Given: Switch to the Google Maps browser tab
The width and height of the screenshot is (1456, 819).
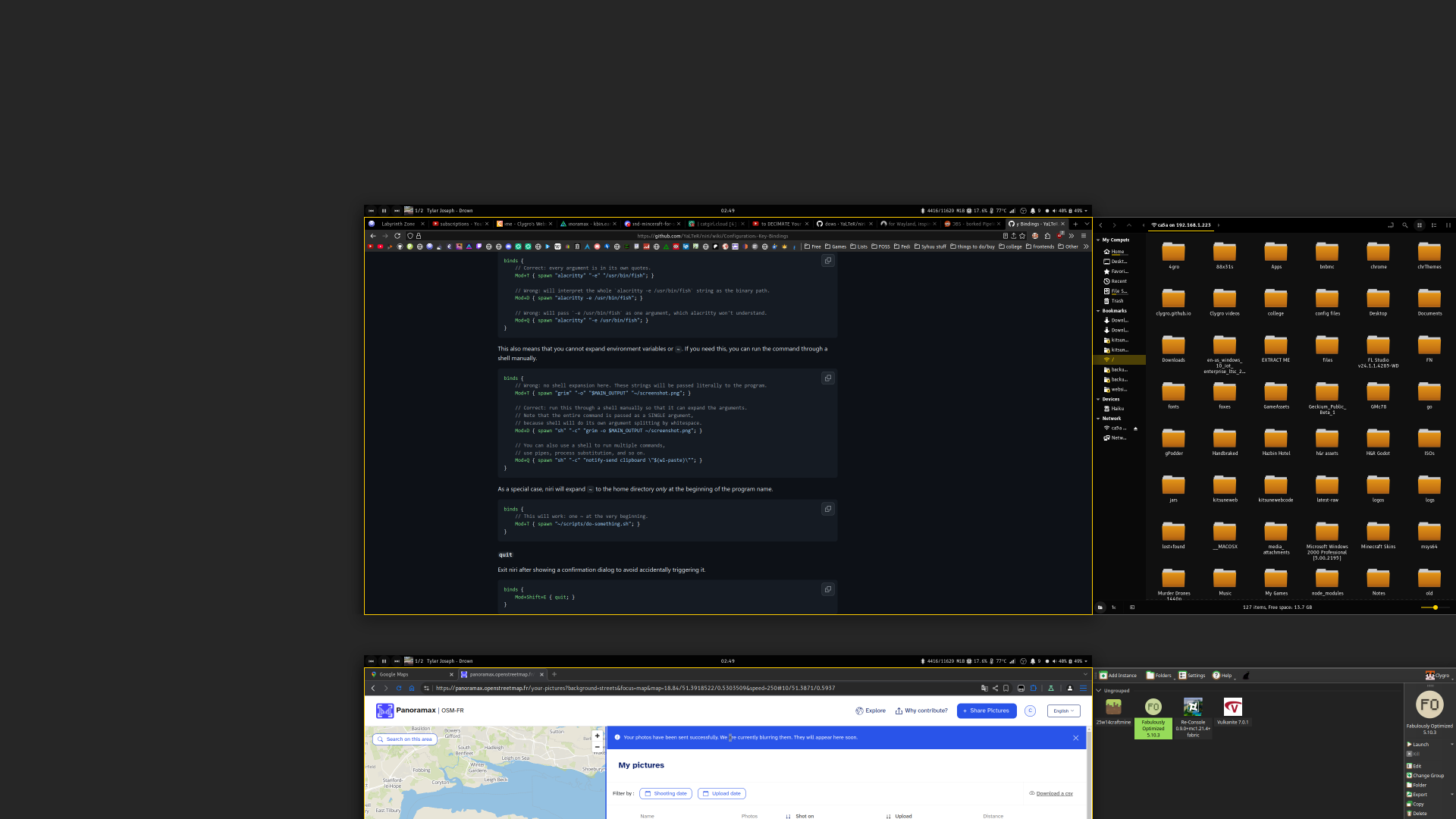Looking at the screenshot, I should tap(394, 674).
